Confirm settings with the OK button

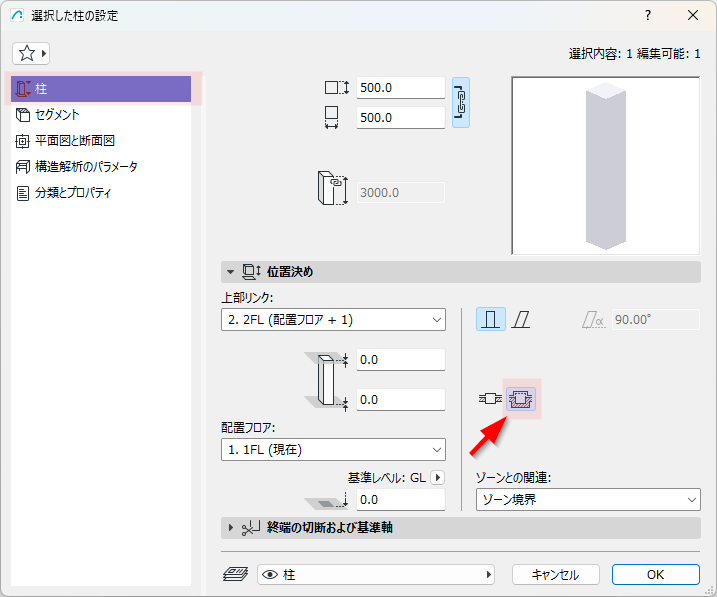[656, 574]
